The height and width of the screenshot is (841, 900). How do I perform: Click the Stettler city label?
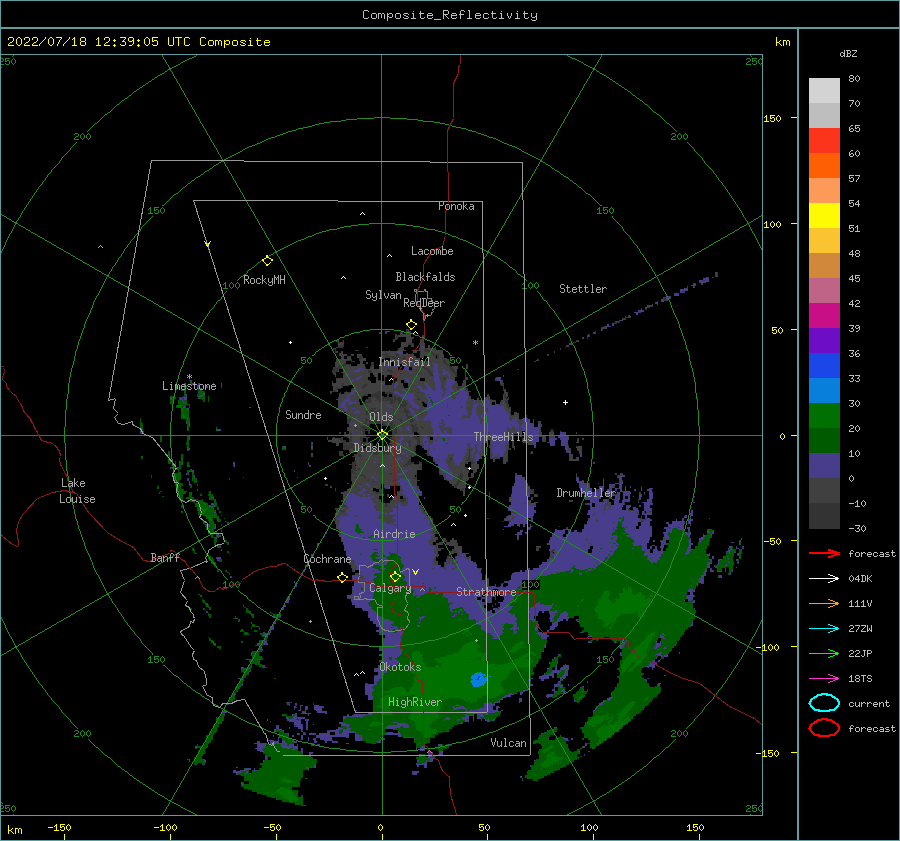coord(583,289)
